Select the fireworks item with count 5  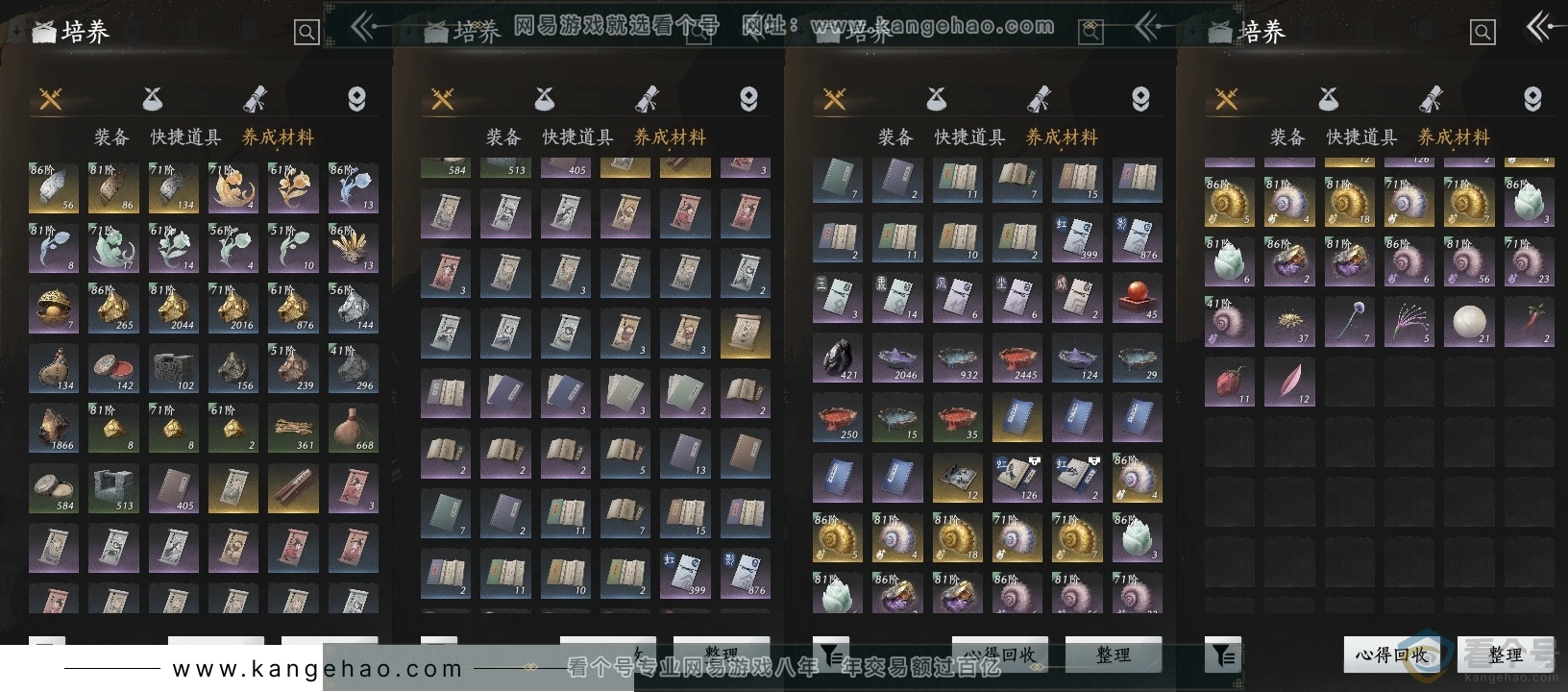[1409, 322]
